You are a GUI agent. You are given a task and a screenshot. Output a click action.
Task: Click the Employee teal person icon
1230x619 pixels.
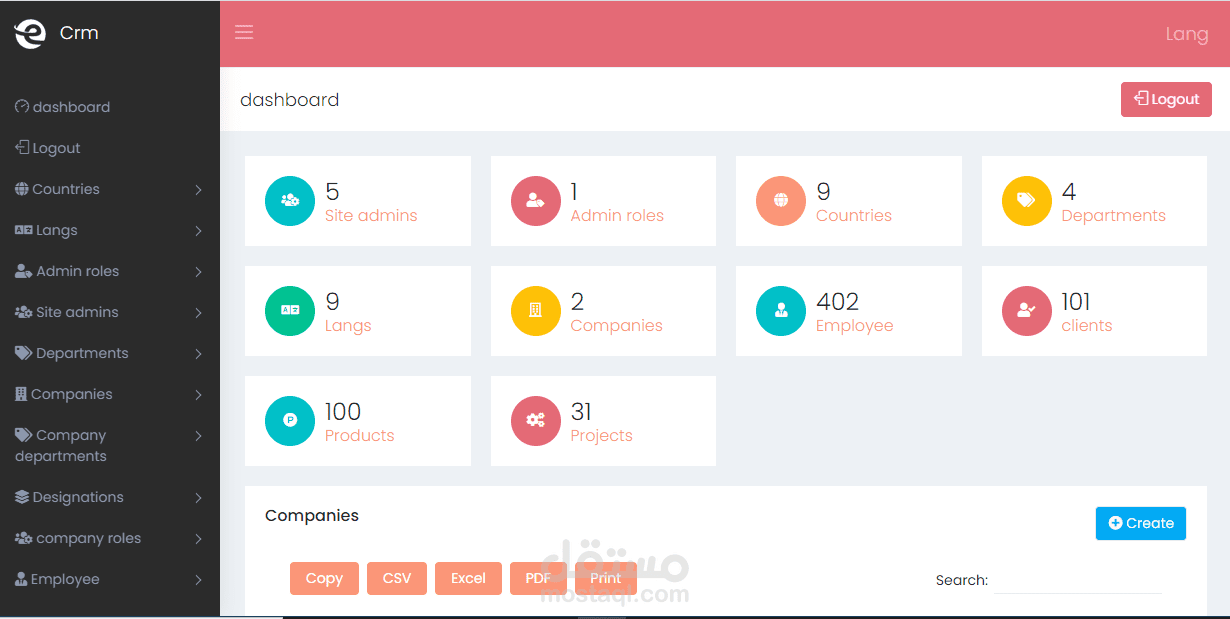(780, 311)
